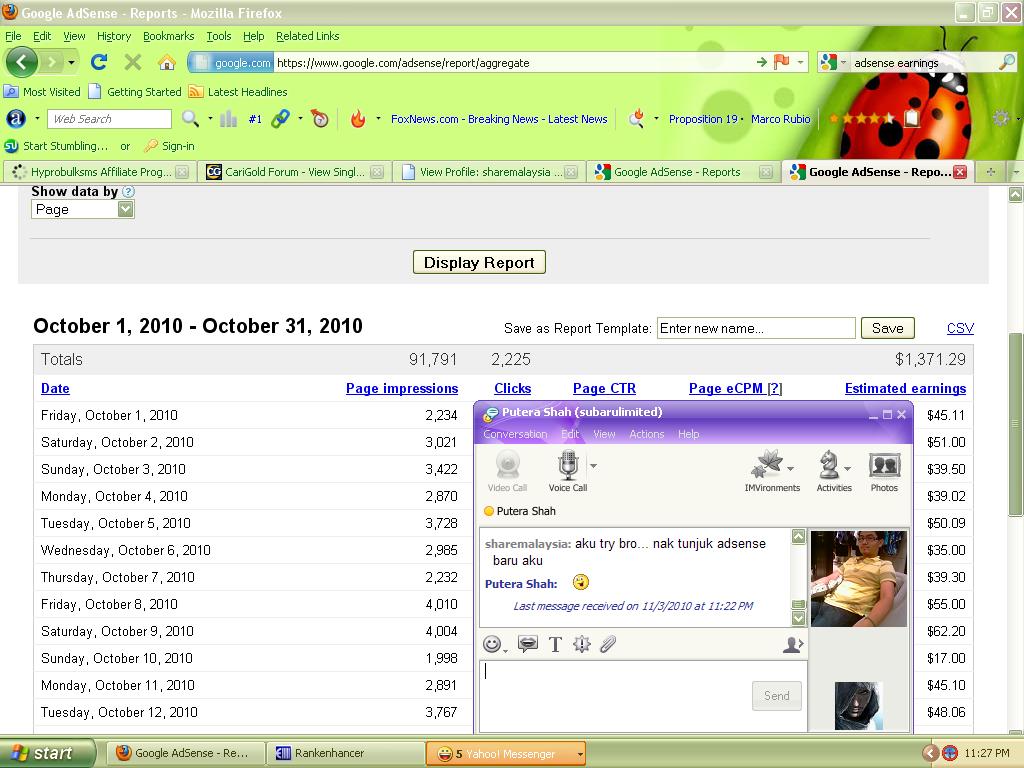
Task: Click the StumbleUpon Start Stumbling icon
Action: 11,146
